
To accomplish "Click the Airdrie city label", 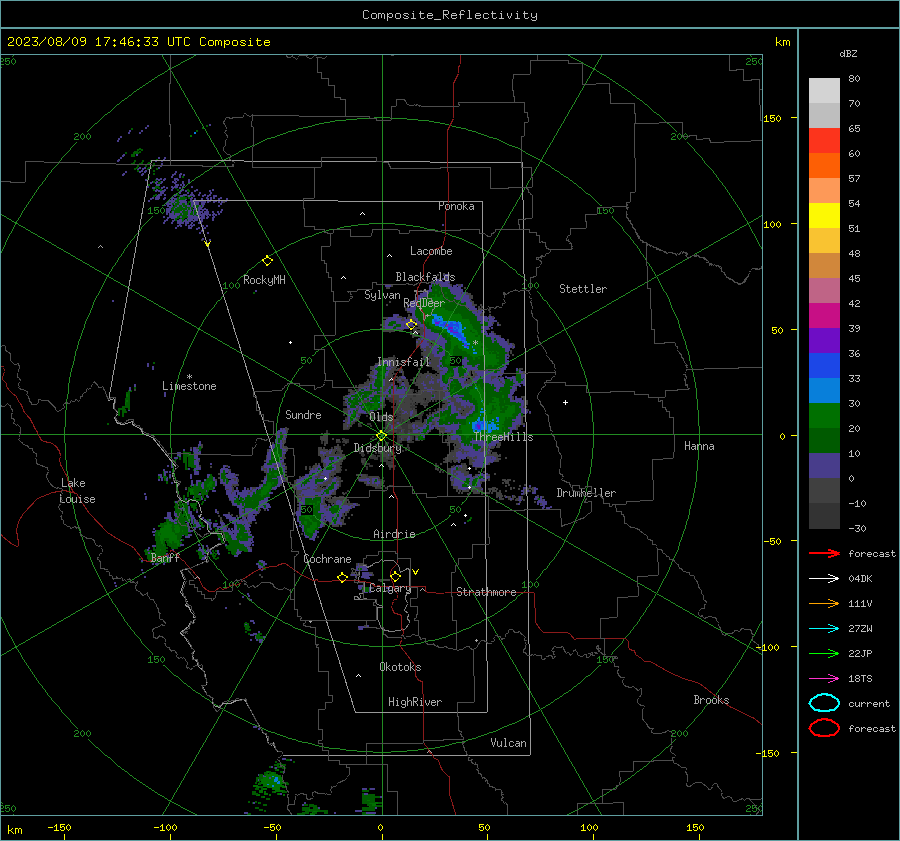I will 394,534.
